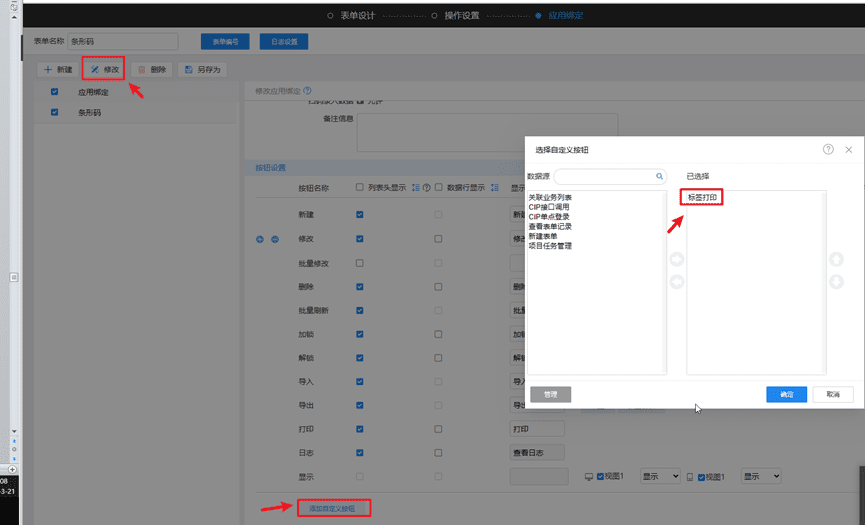Click the move-down arrow beside the 已选择 list
865x525 pixels.
pyautogui.click(x=836, y=282)
